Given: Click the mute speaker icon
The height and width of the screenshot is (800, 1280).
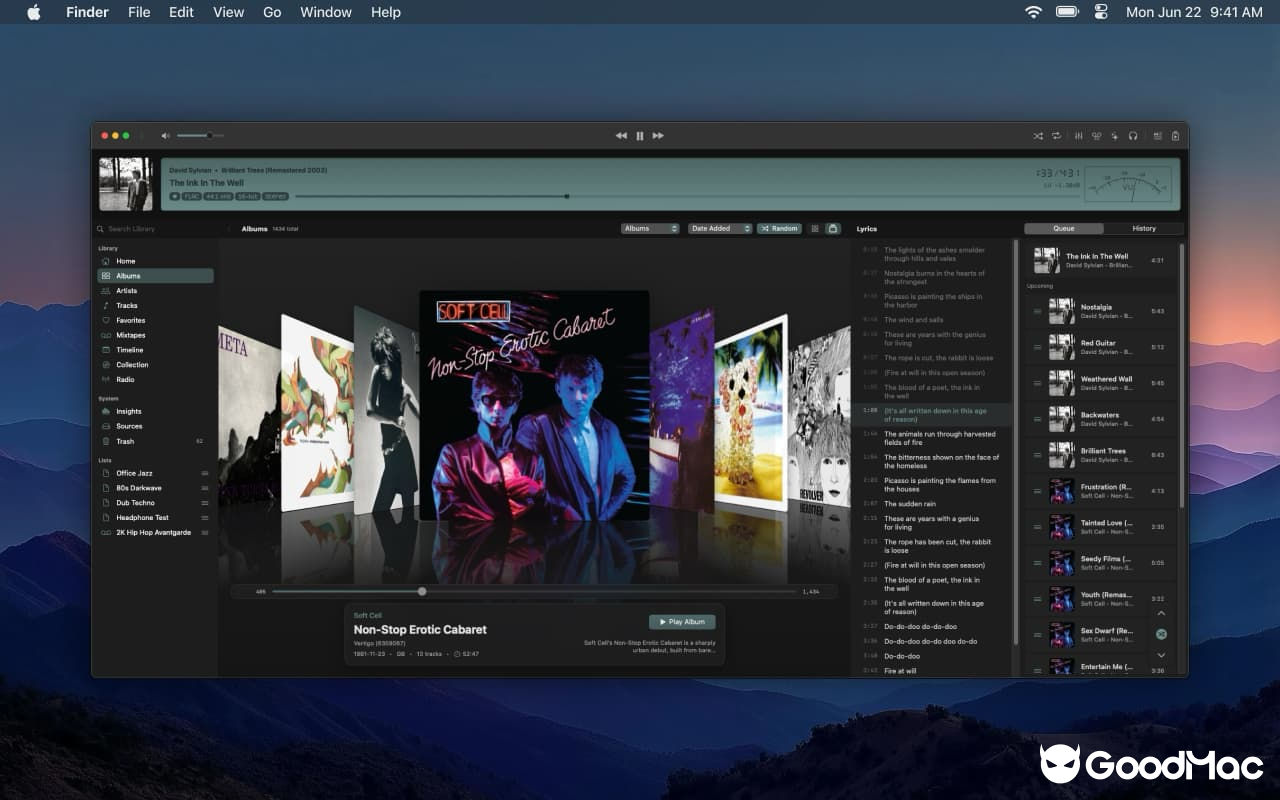Looking at the screenshot, I should [x=166, y=135].
